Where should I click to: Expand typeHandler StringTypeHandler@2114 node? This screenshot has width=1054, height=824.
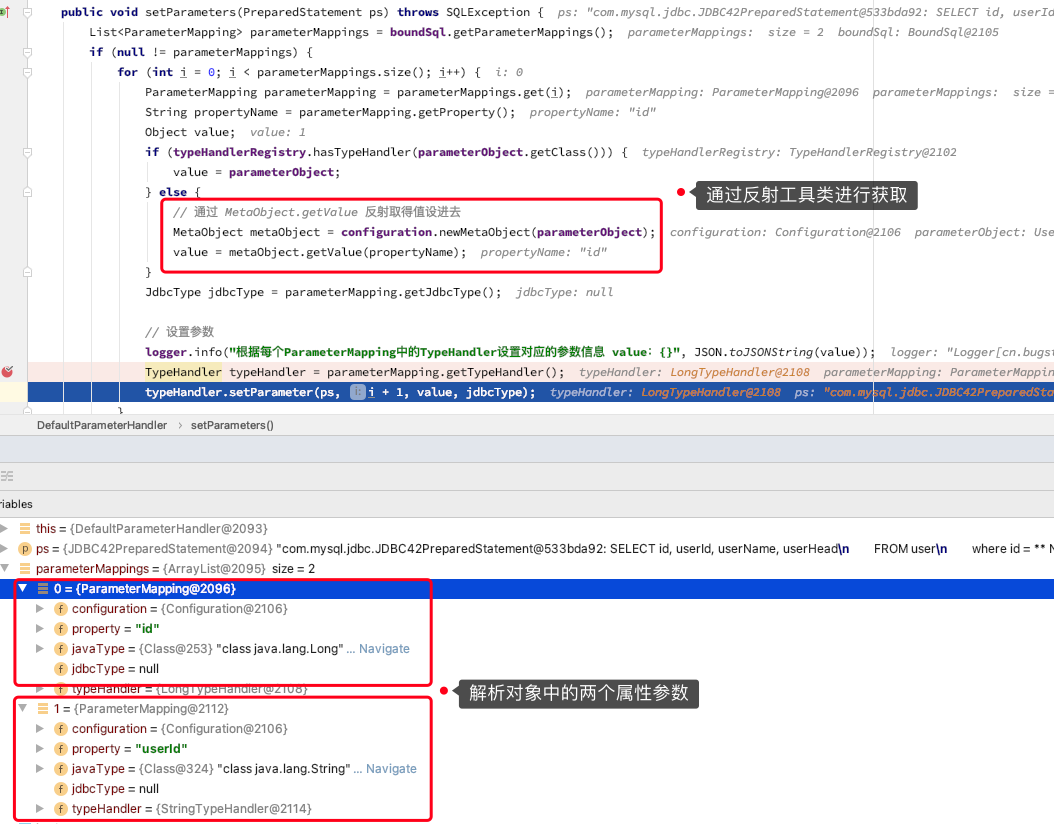40,809
